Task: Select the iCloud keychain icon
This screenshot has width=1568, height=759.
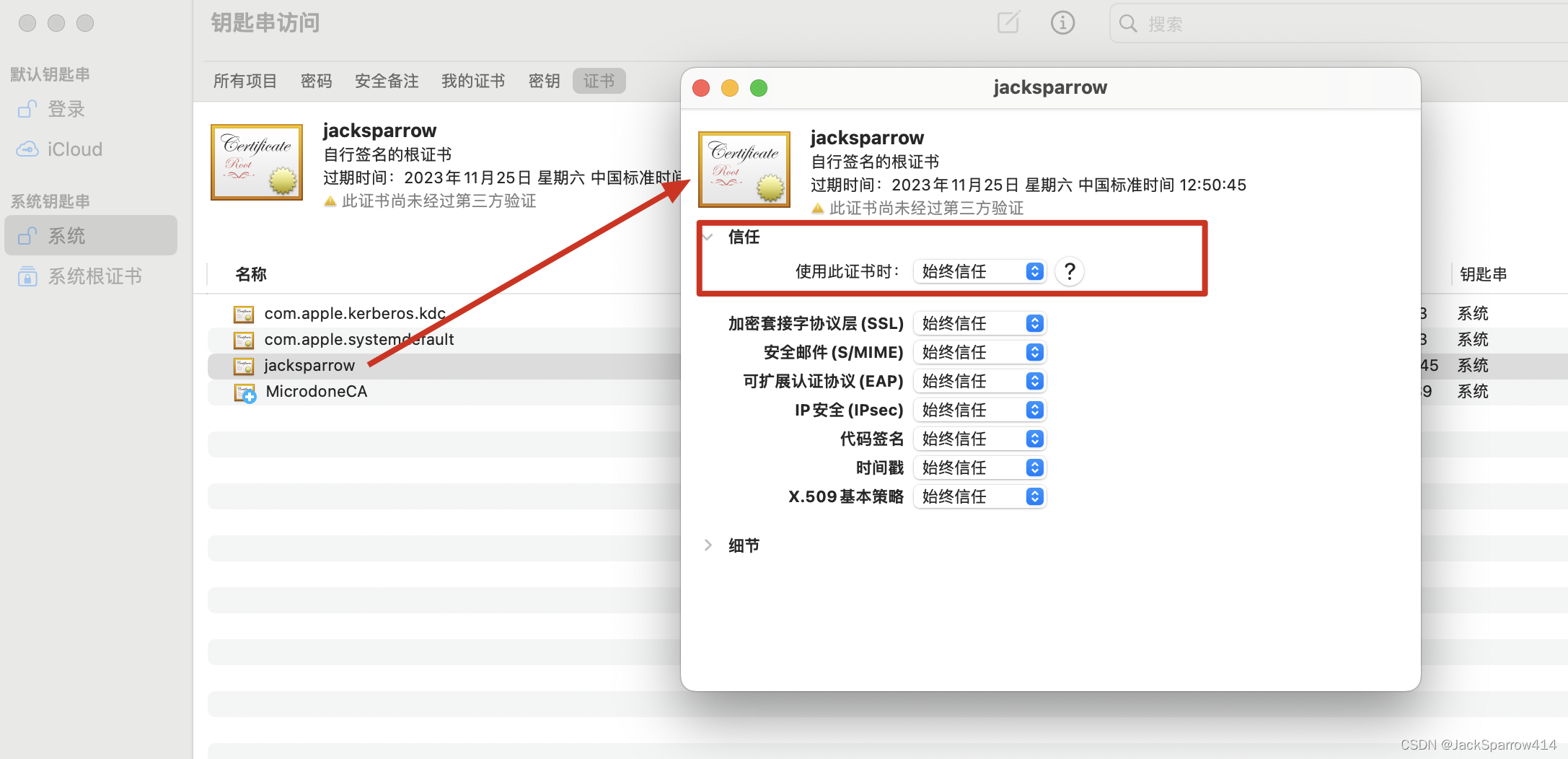Action: tap(27, 149)
